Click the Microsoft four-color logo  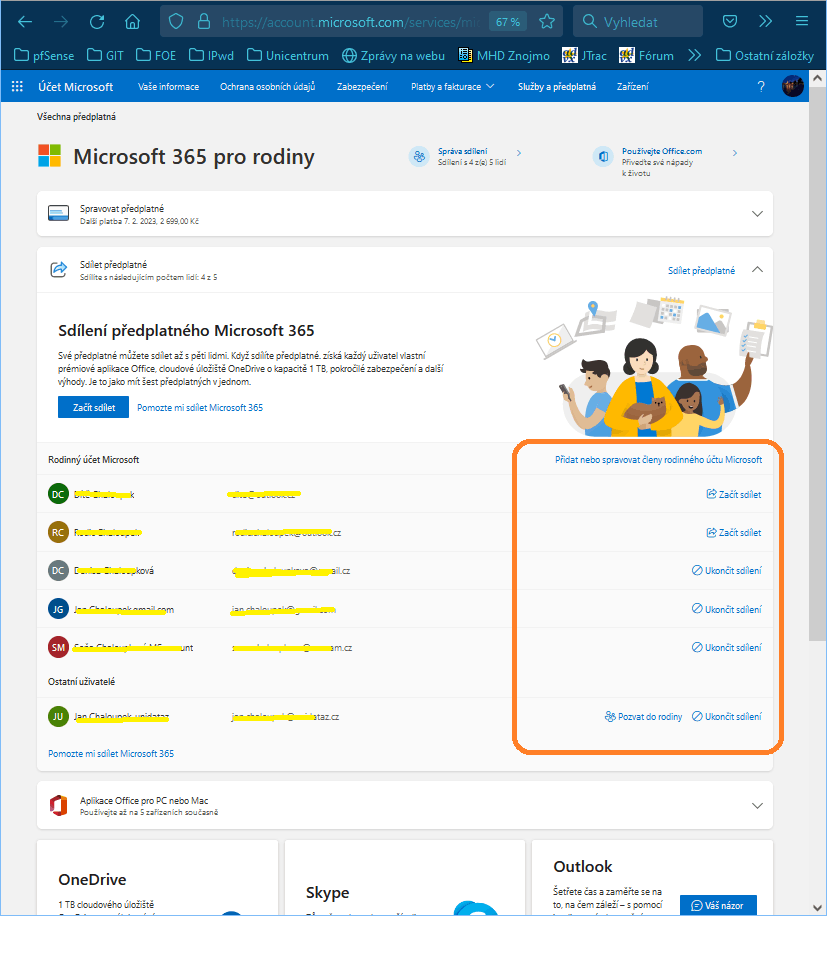tap(50, 156)
